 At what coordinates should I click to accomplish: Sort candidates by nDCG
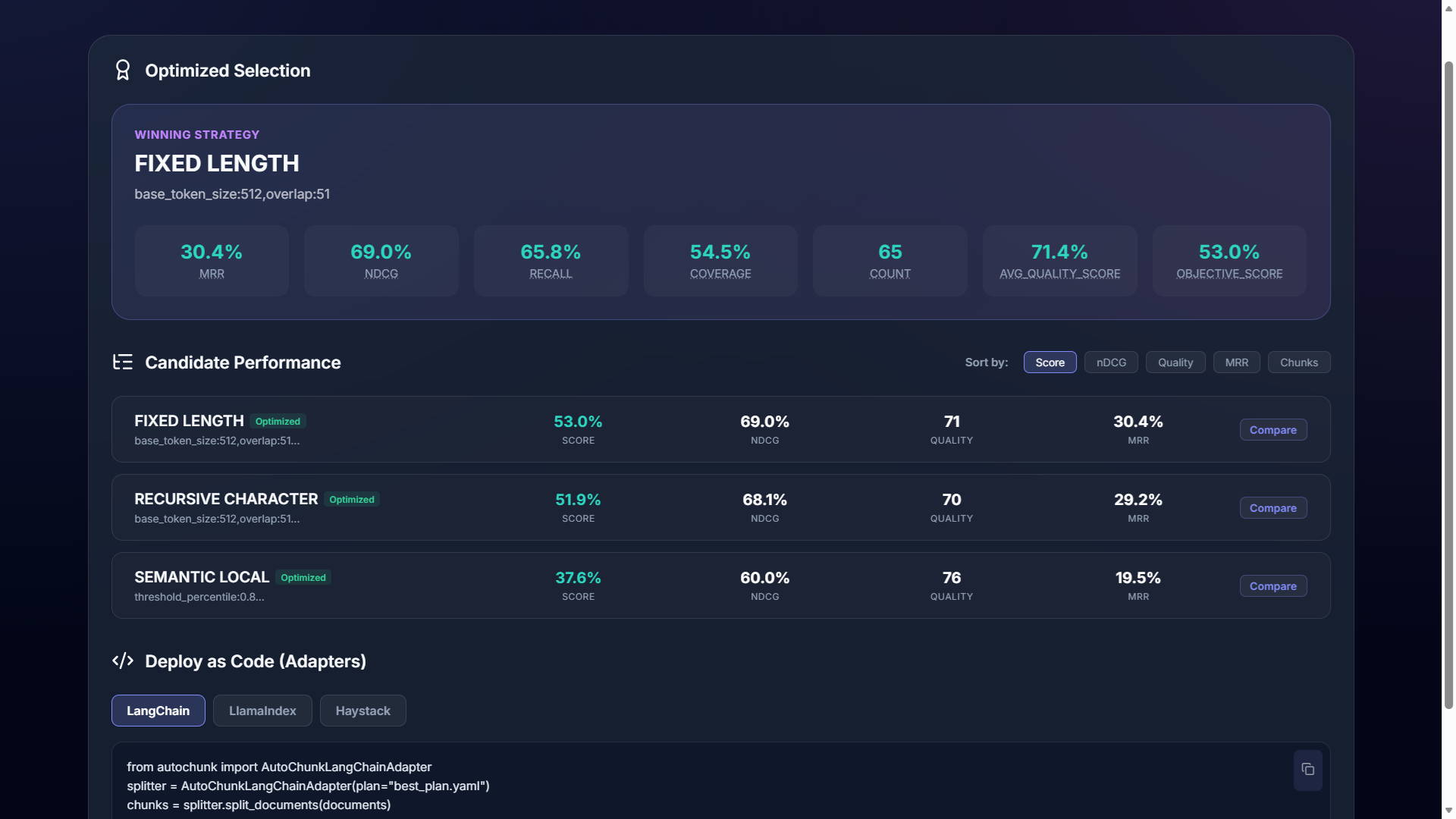coord(1111,362)
